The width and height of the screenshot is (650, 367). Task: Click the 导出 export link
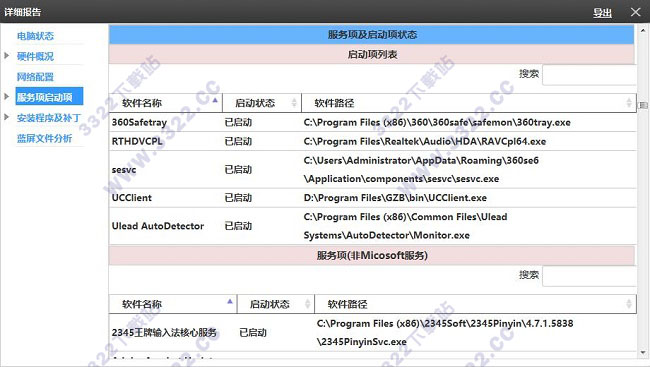pos(602,12)
